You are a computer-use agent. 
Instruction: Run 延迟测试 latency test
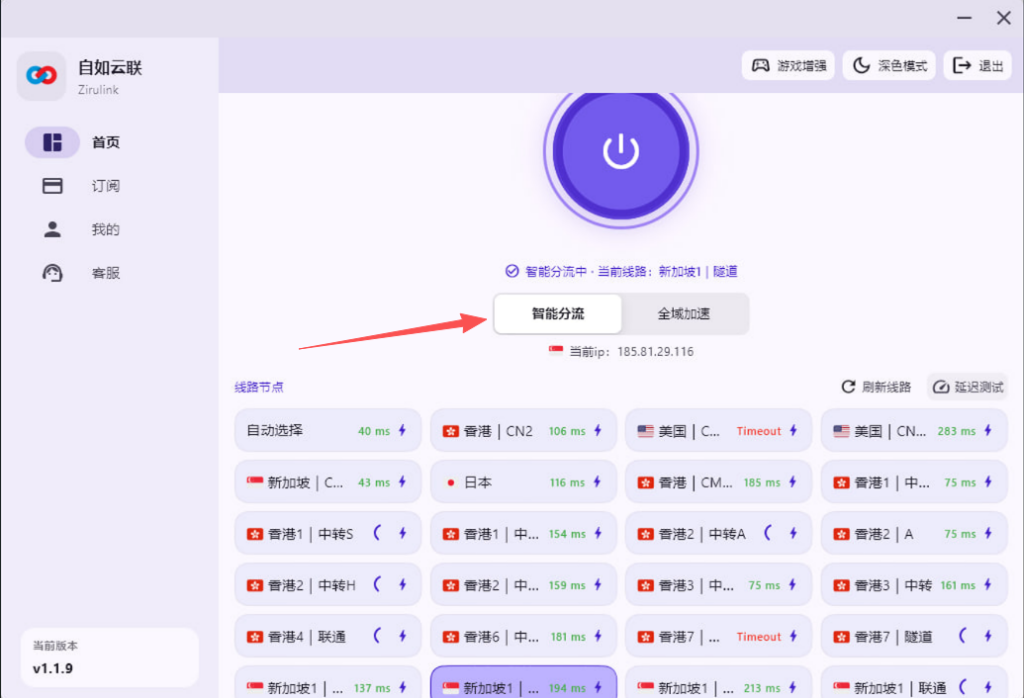pos(968,387)
